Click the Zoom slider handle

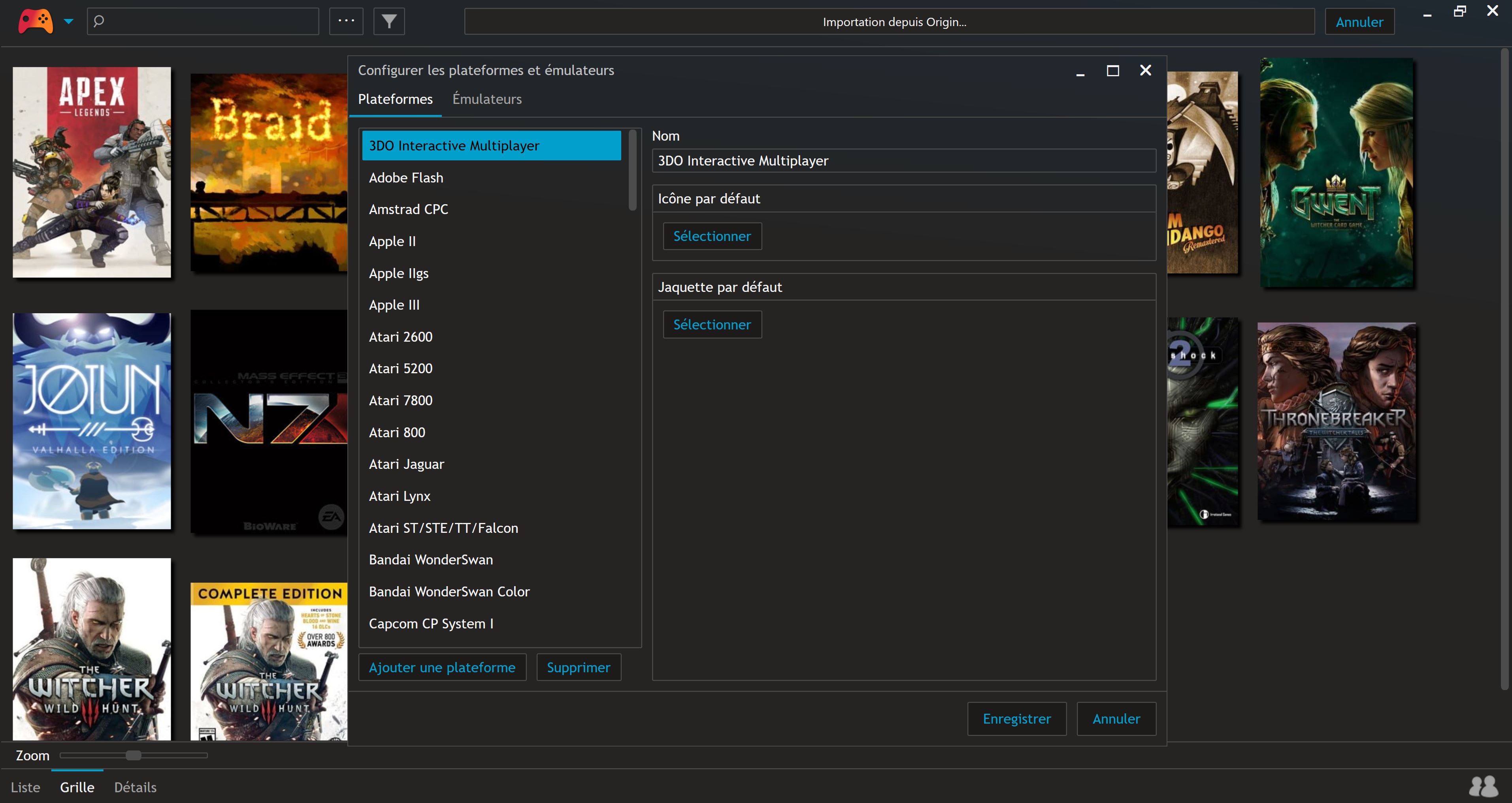pos(133,755)
